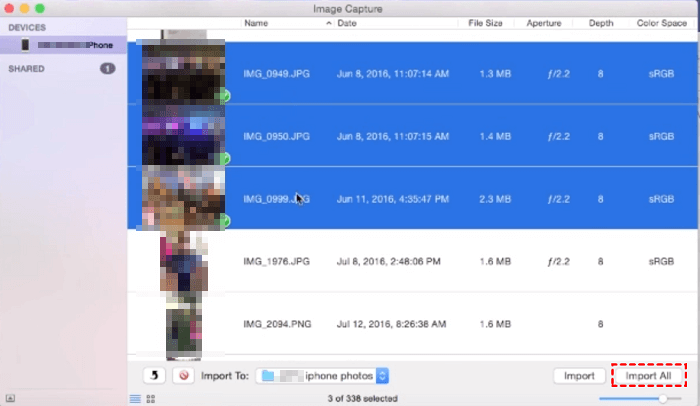
Task: Sort by the Aperture column header
Action: pos(544,23)
